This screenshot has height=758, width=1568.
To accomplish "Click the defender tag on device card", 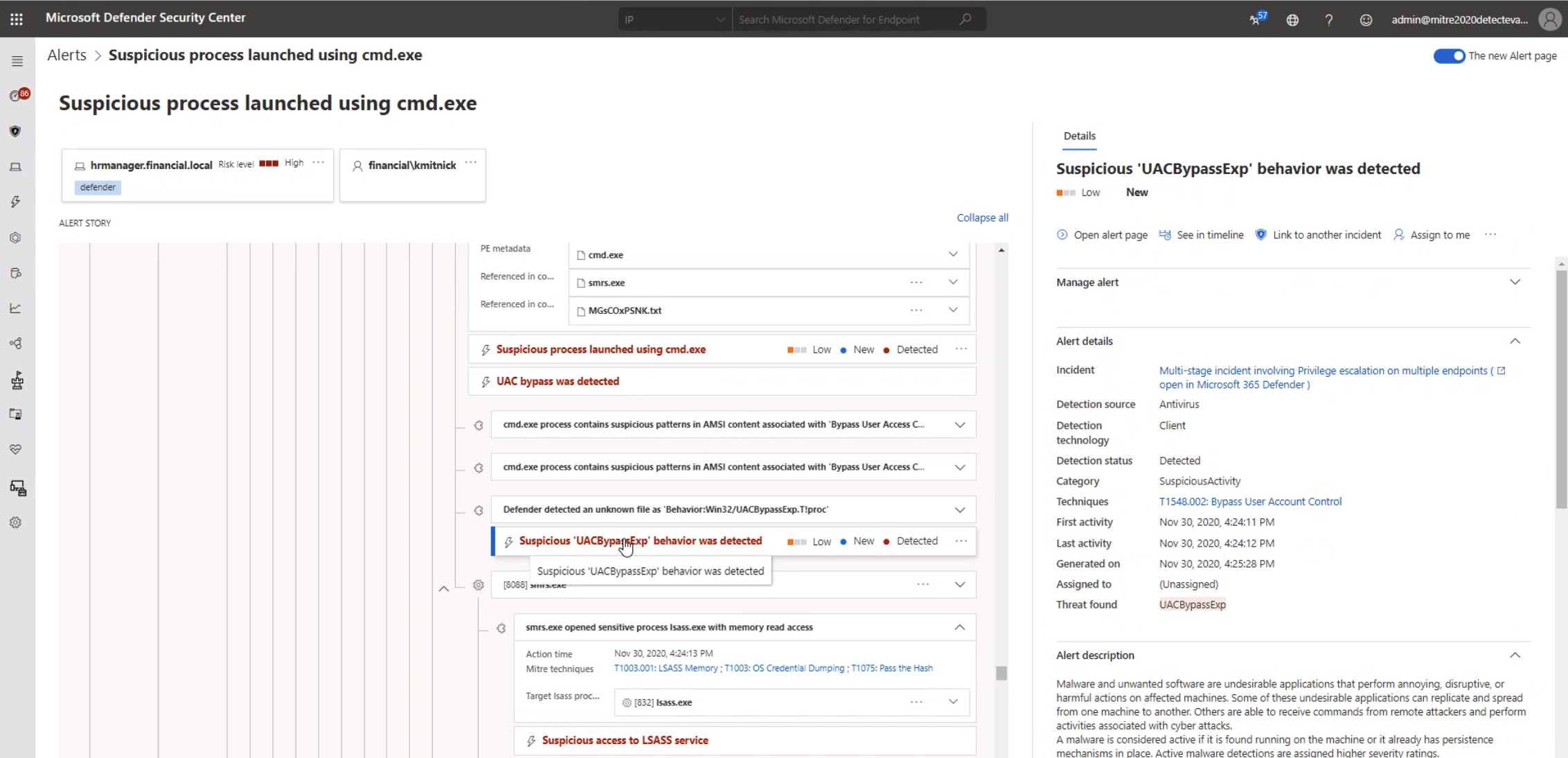I will (98, 187).
